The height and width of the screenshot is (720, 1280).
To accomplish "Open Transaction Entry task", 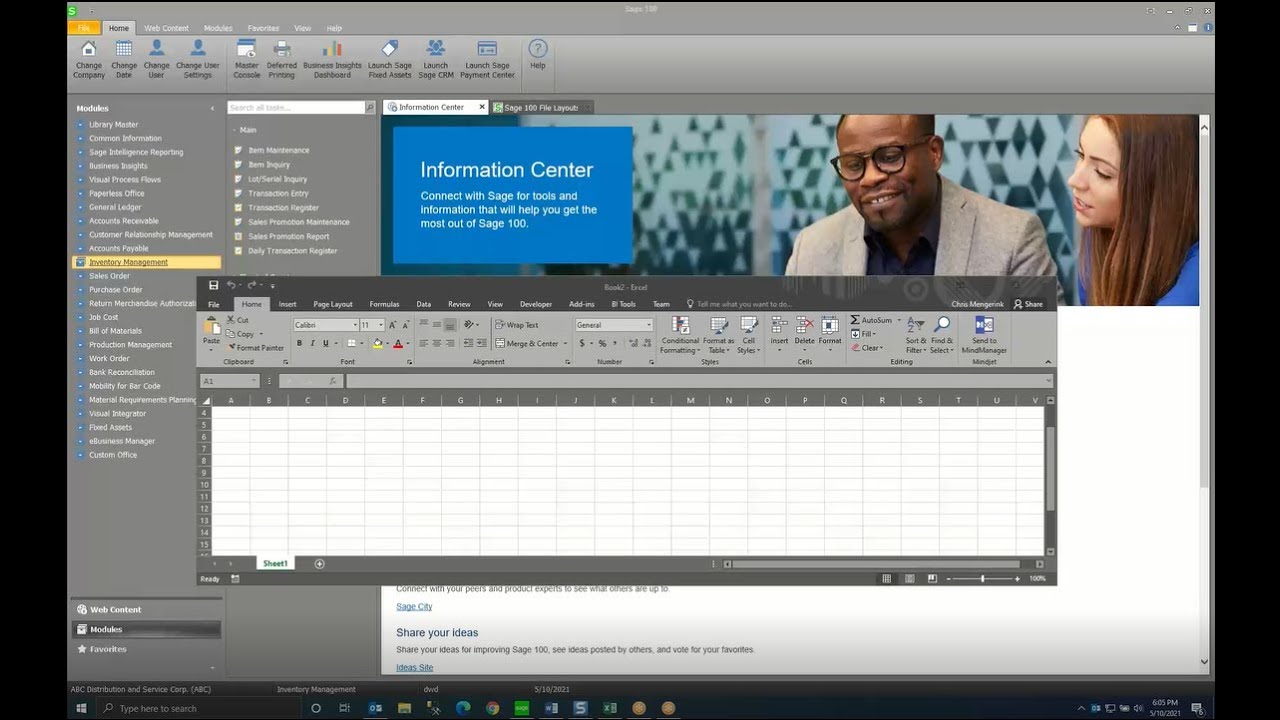I will click(x=278, y=193).
